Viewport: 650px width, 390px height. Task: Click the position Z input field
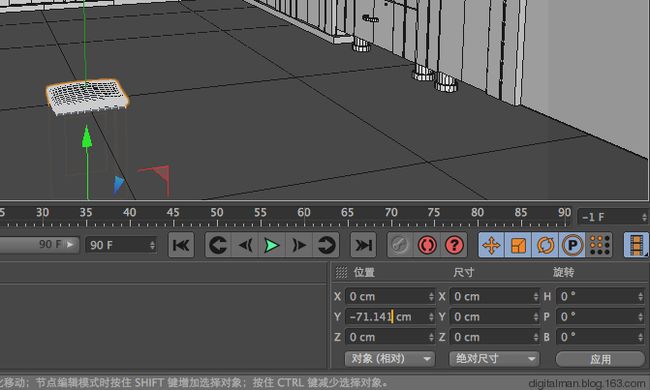390,337
